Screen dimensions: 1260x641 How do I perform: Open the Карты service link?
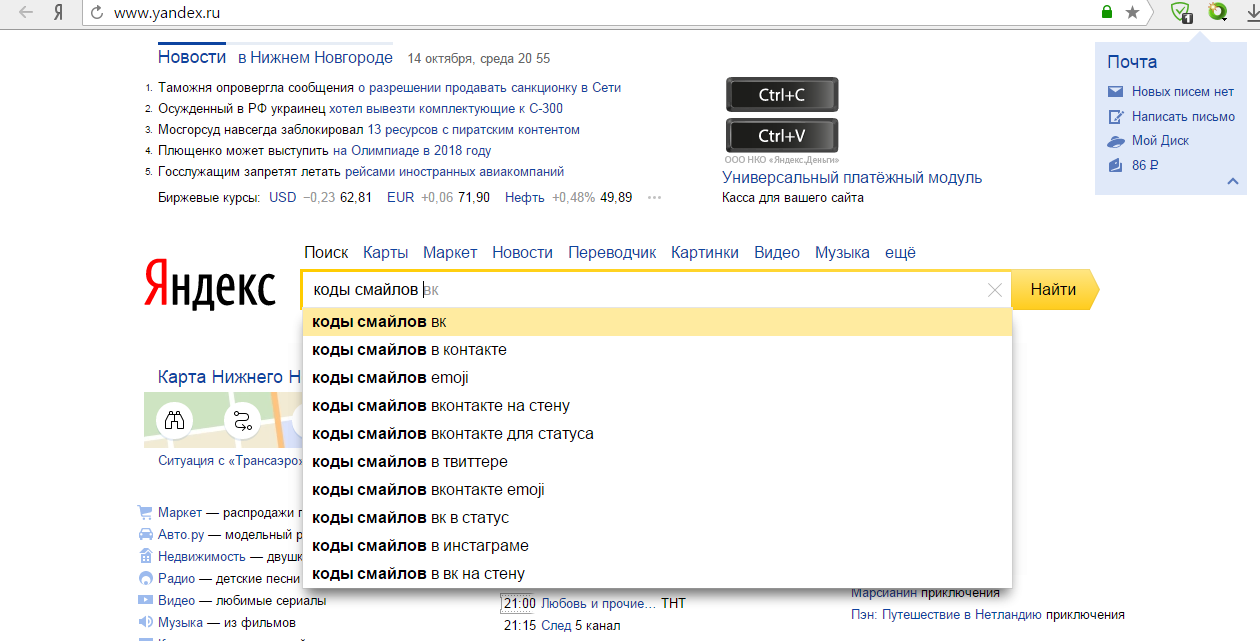tap(386, 252)
